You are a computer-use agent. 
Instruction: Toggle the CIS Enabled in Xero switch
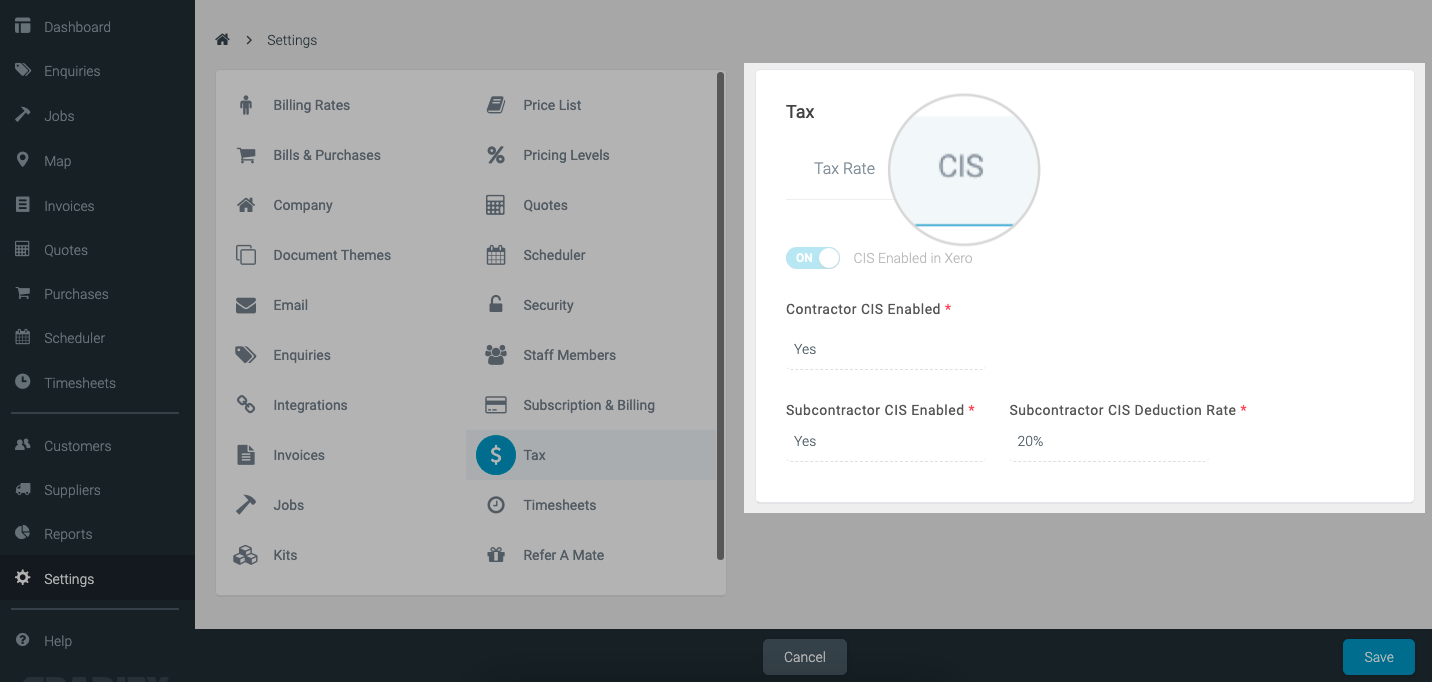point(812,258)
